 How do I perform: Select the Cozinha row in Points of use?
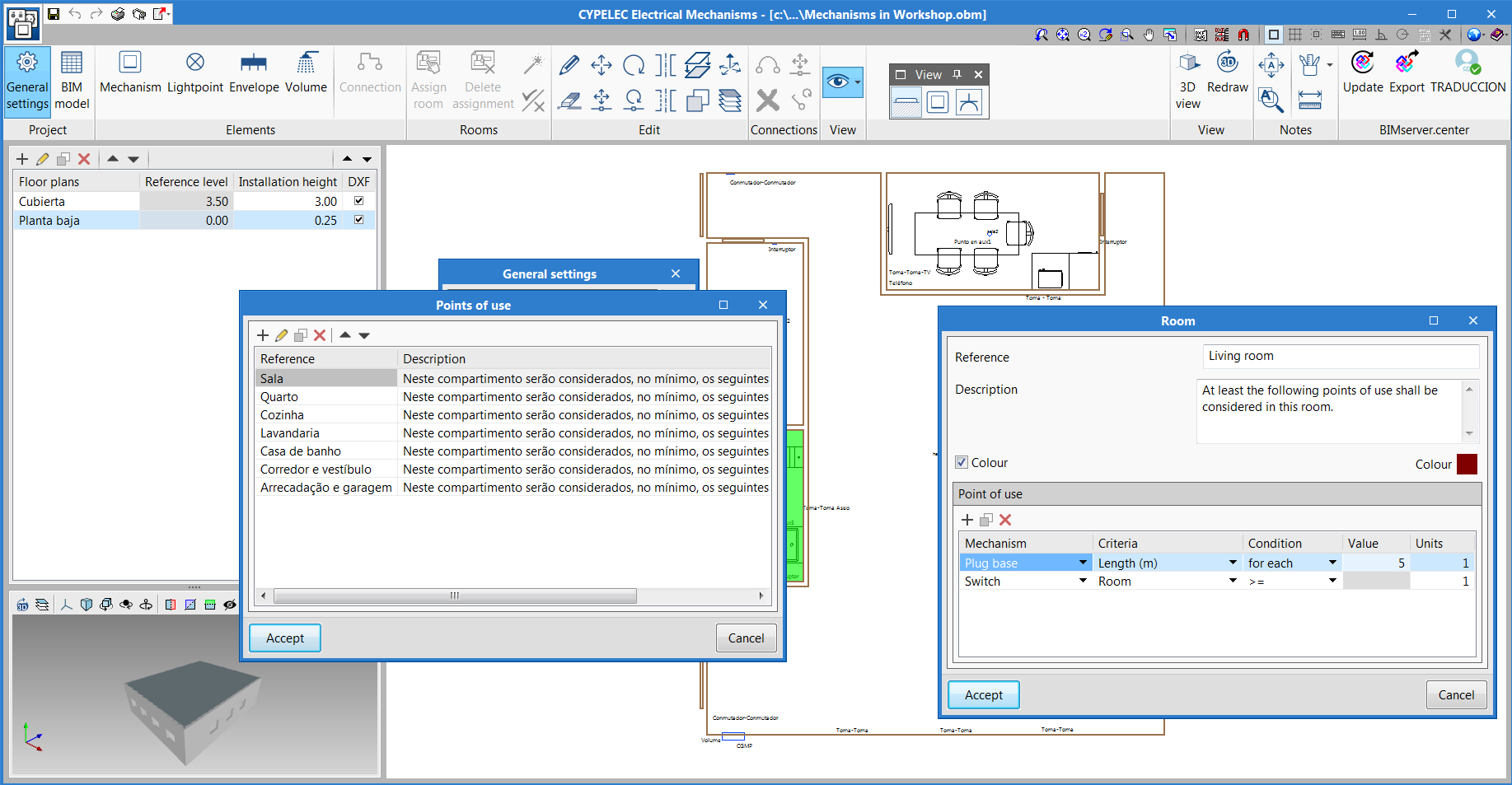[x=283, y=415]
